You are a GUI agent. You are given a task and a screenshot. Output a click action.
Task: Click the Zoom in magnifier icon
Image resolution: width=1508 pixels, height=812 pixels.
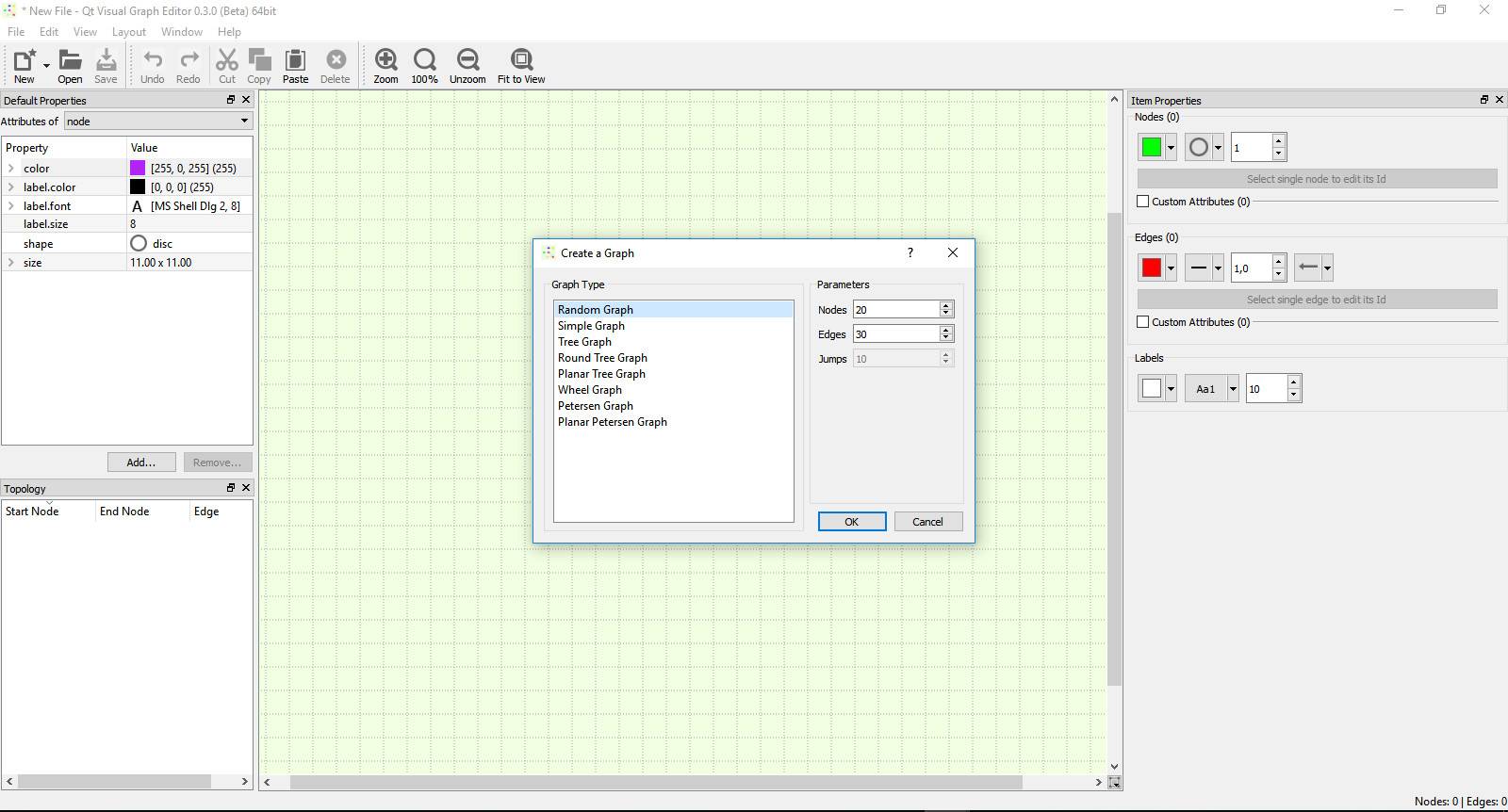(x=386, y=60)
